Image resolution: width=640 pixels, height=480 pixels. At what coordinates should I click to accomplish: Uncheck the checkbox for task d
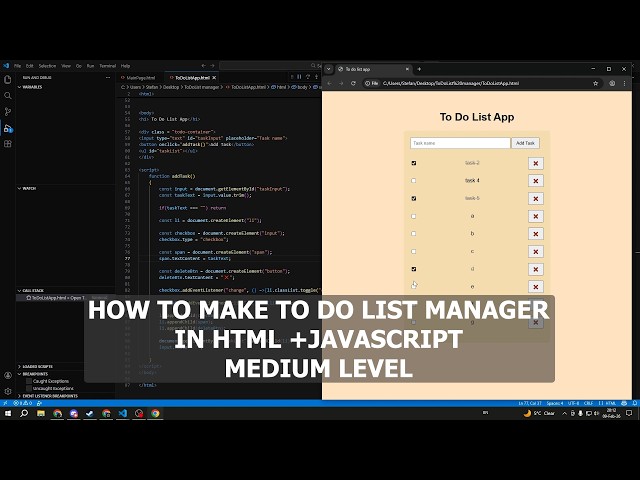click(x=413, y=269)
